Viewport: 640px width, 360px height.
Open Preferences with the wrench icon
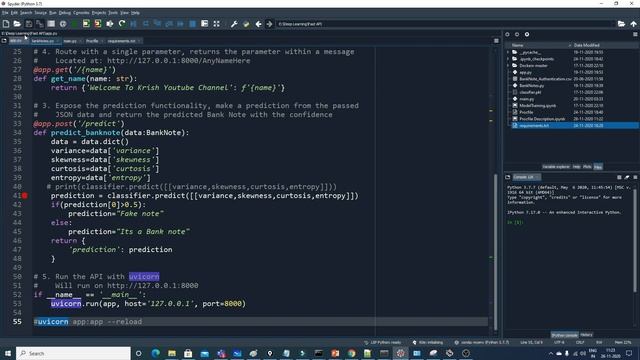pyautogui.click(x=234, y=24)
